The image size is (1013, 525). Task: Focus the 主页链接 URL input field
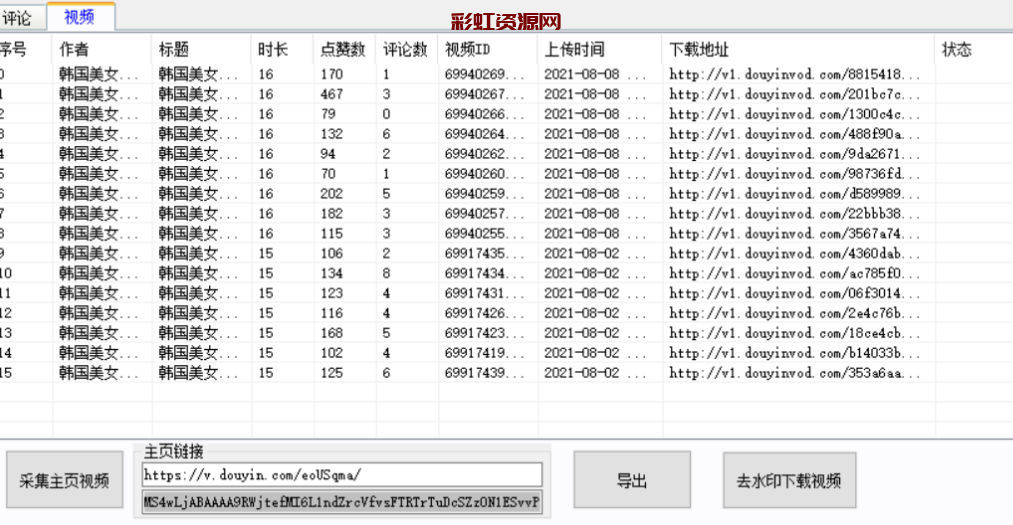pyautogui.click(x=341, y=473)
